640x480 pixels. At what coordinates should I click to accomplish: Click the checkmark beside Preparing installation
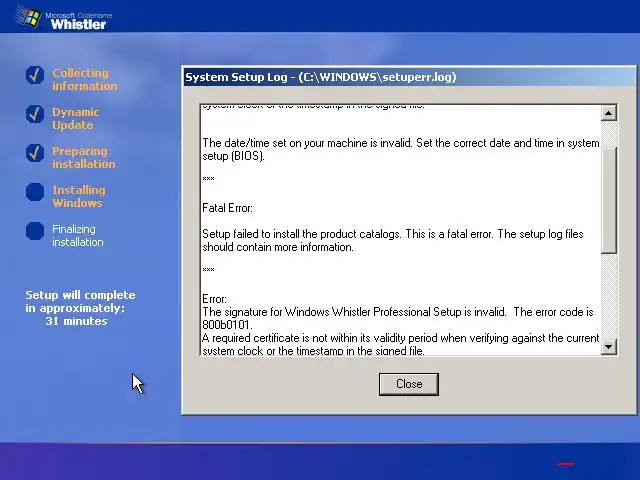tap(35, 153)
